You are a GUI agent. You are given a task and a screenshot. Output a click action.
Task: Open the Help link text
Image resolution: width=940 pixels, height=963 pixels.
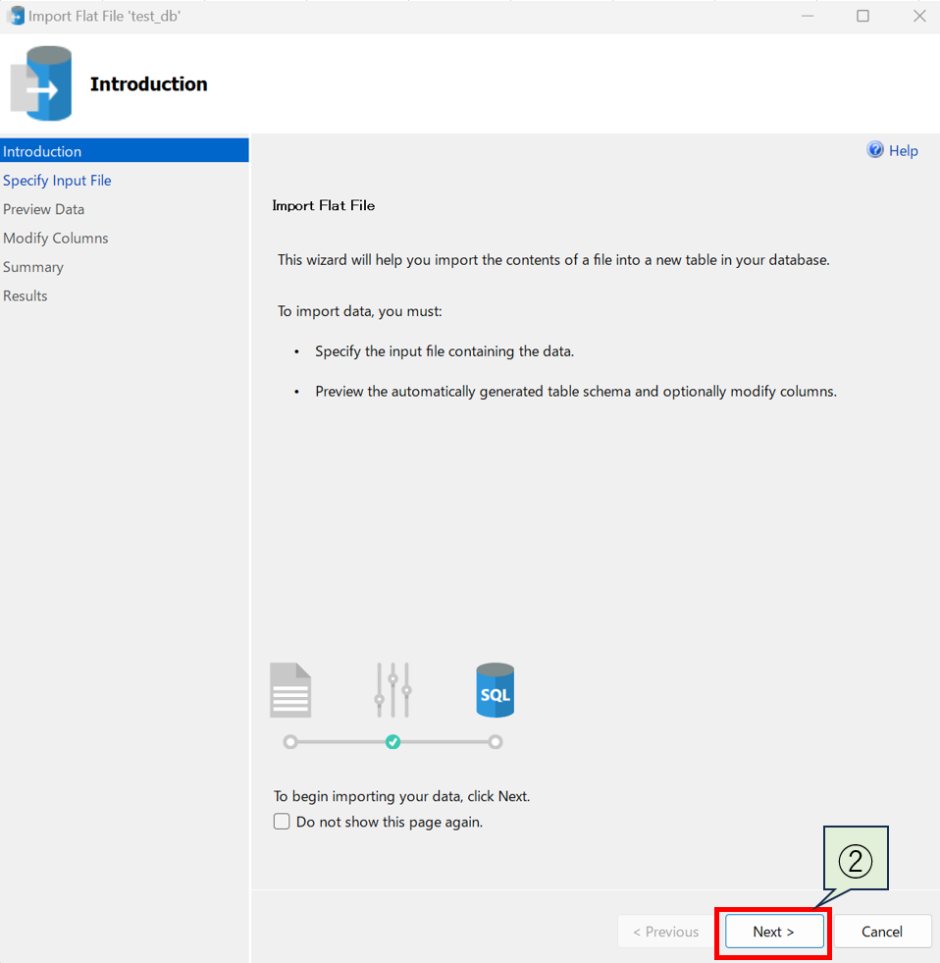[903, 151]
